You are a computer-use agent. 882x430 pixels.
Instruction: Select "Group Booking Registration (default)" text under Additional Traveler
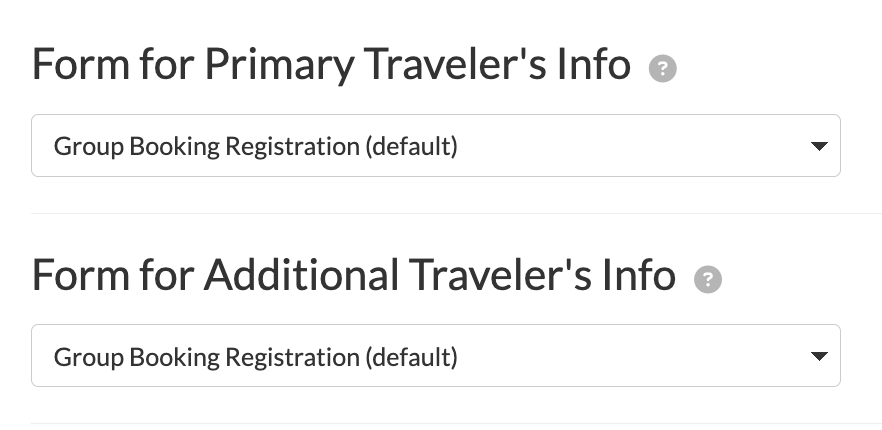click(x=255, y=357)
